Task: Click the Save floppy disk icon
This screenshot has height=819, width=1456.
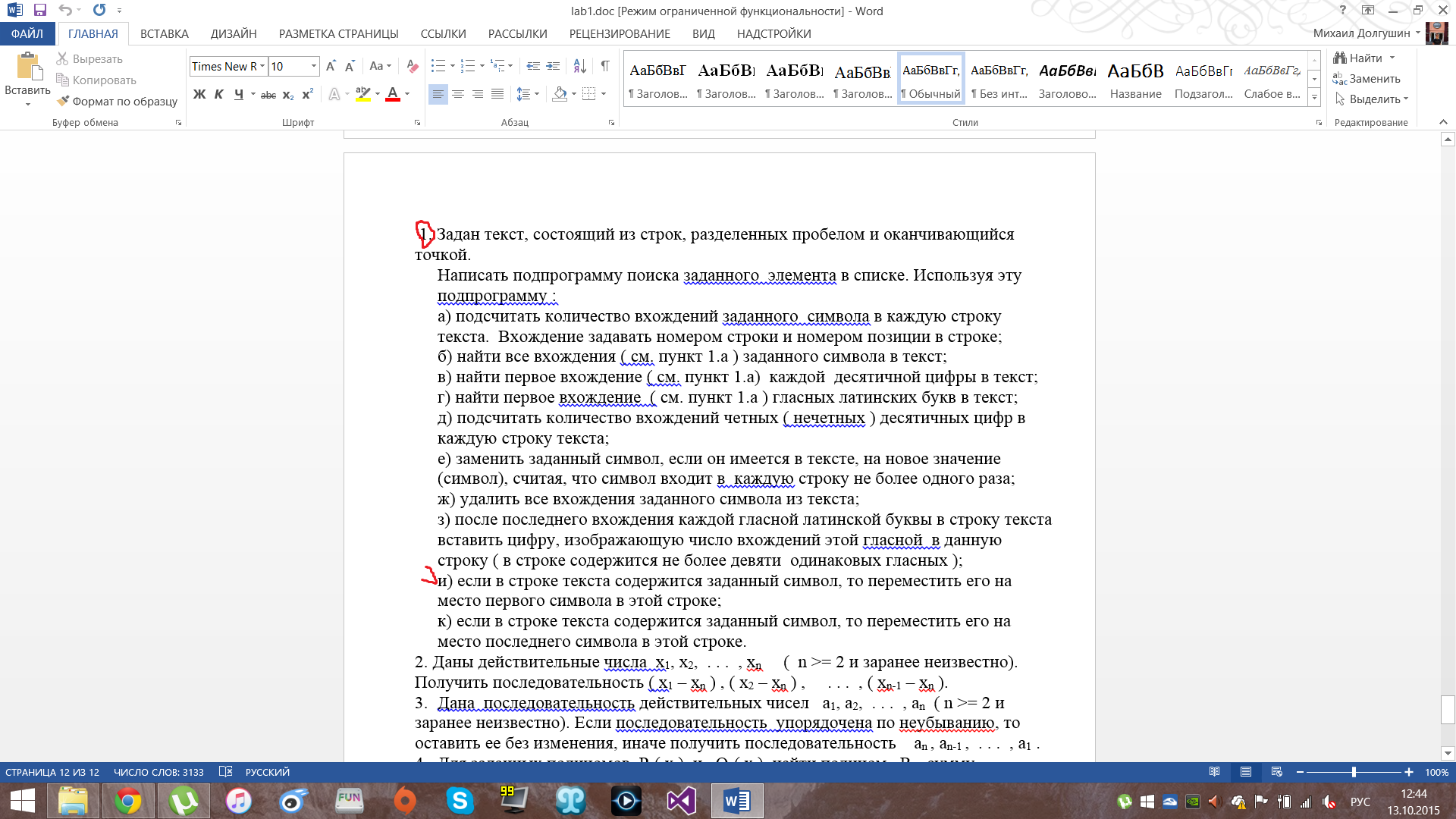Action: point(40,11)
